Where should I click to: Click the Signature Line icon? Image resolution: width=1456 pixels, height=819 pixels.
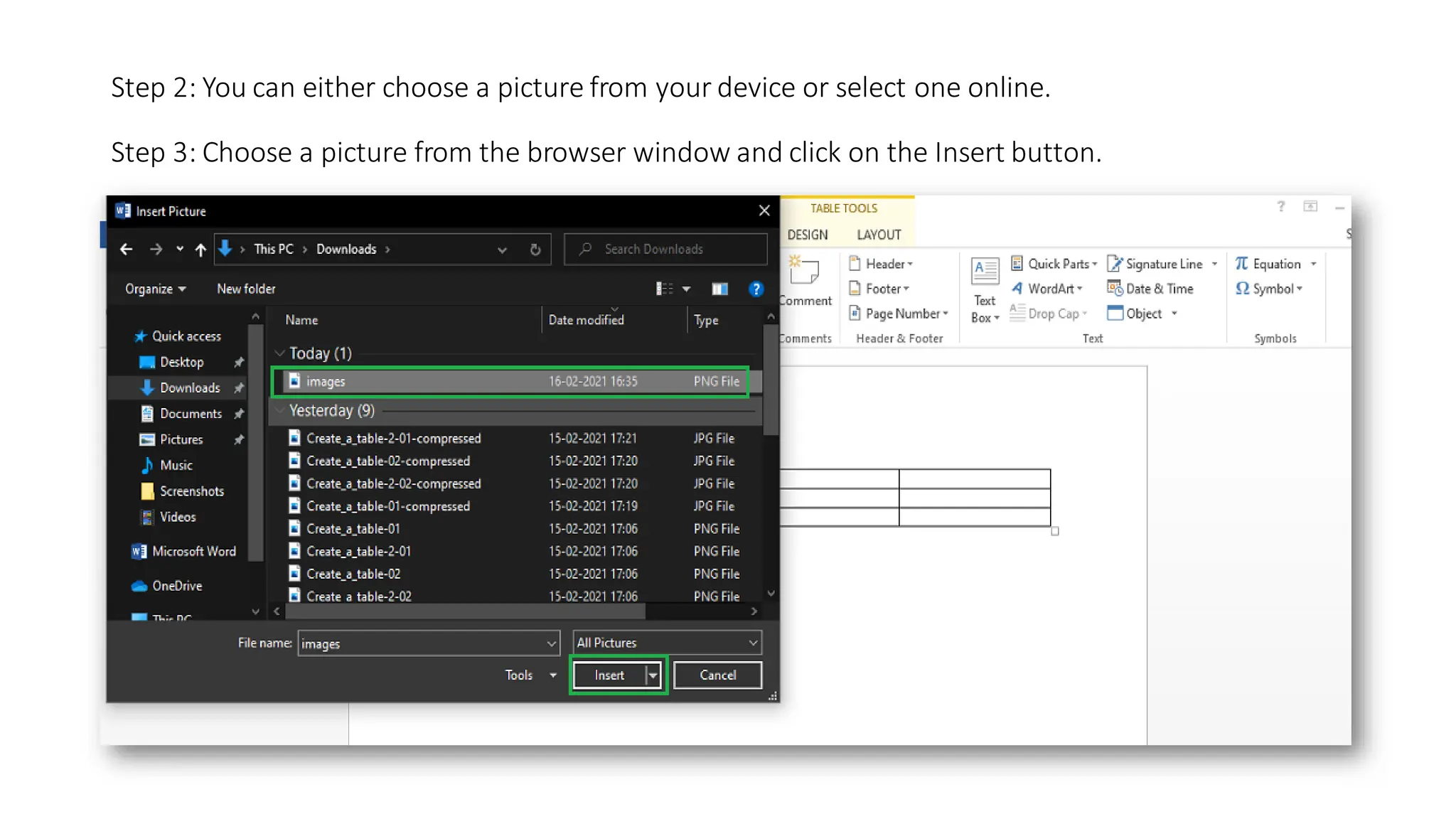pyautogui.click(x=1115, y=264)
